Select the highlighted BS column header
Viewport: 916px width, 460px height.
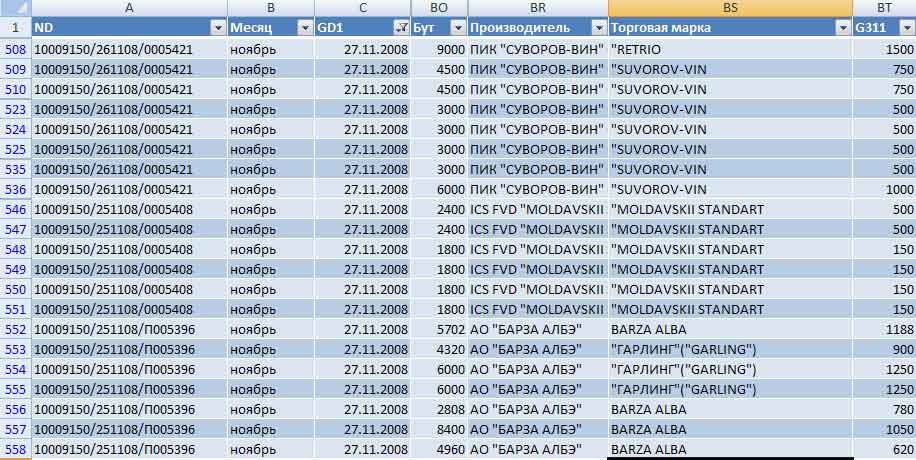pos(729,8)
